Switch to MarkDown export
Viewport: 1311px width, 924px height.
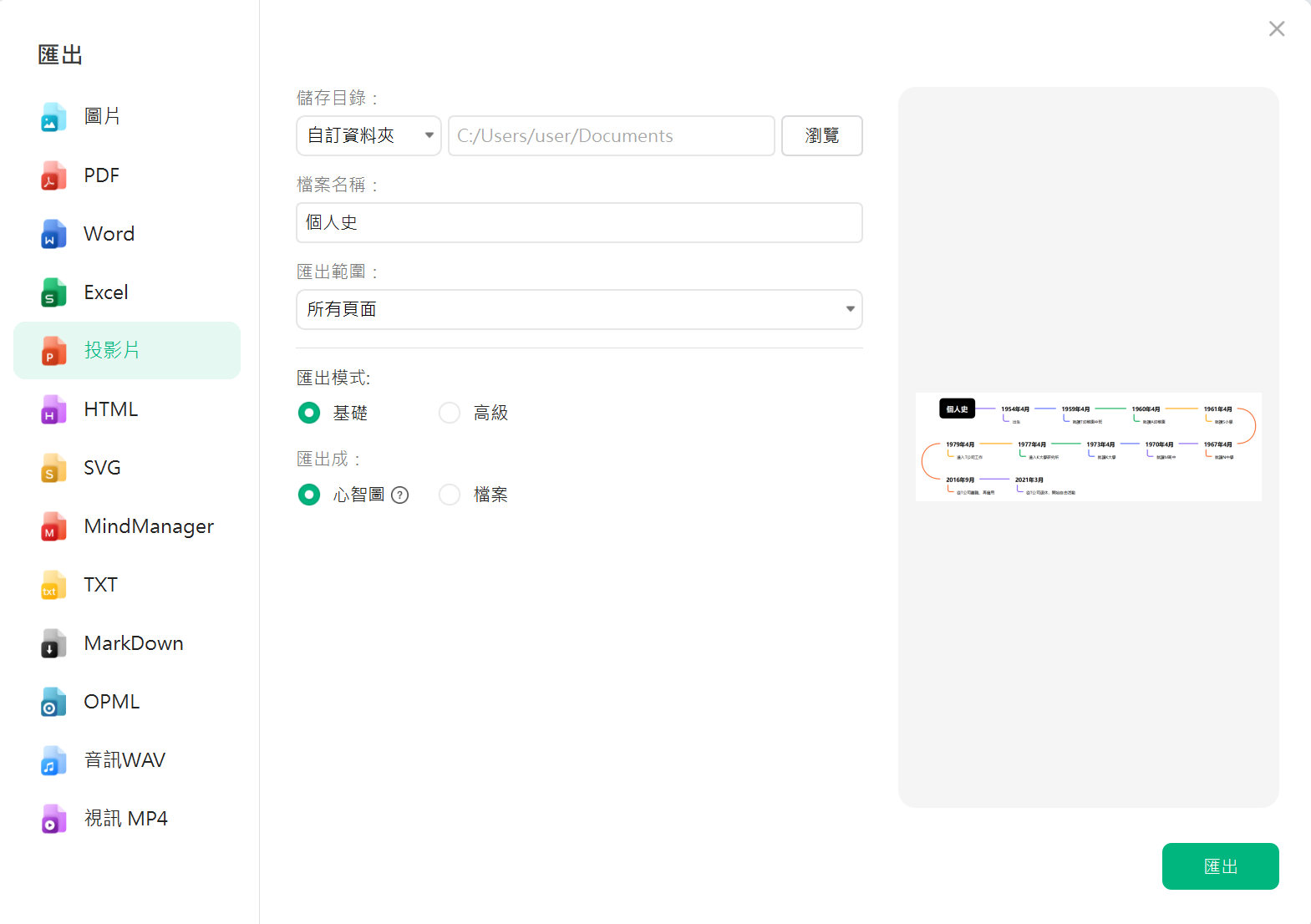(127, 642)
